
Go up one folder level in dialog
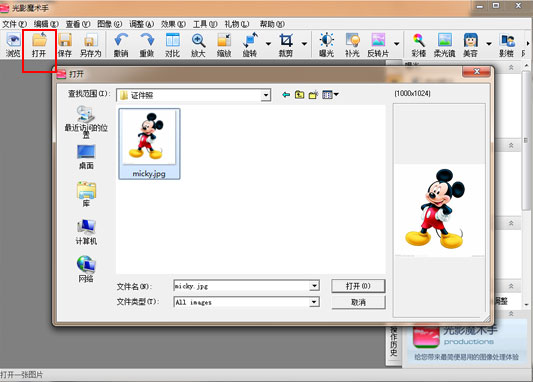[x=299, y=94]
